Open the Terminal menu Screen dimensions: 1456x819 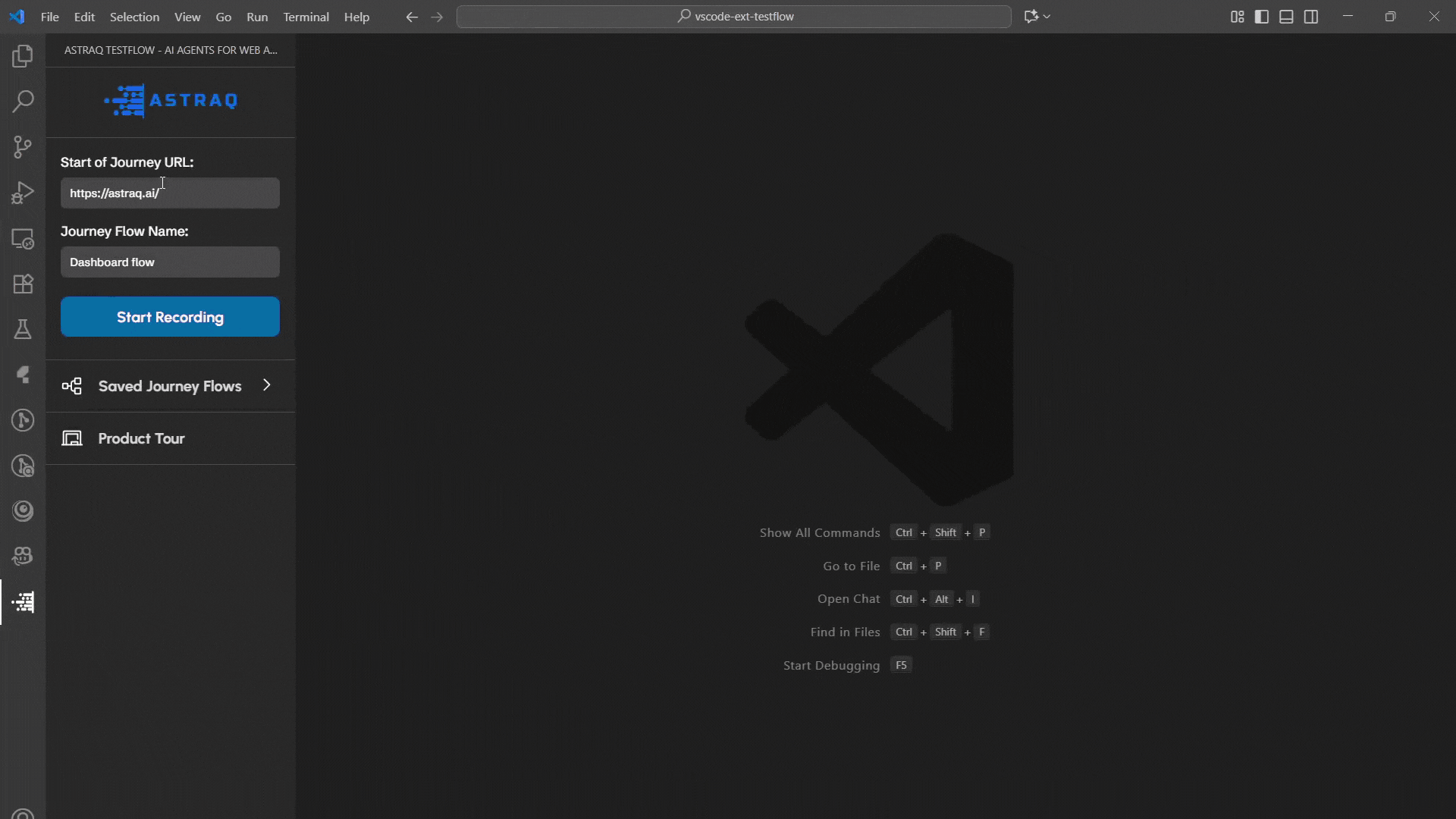pos(306,17)
